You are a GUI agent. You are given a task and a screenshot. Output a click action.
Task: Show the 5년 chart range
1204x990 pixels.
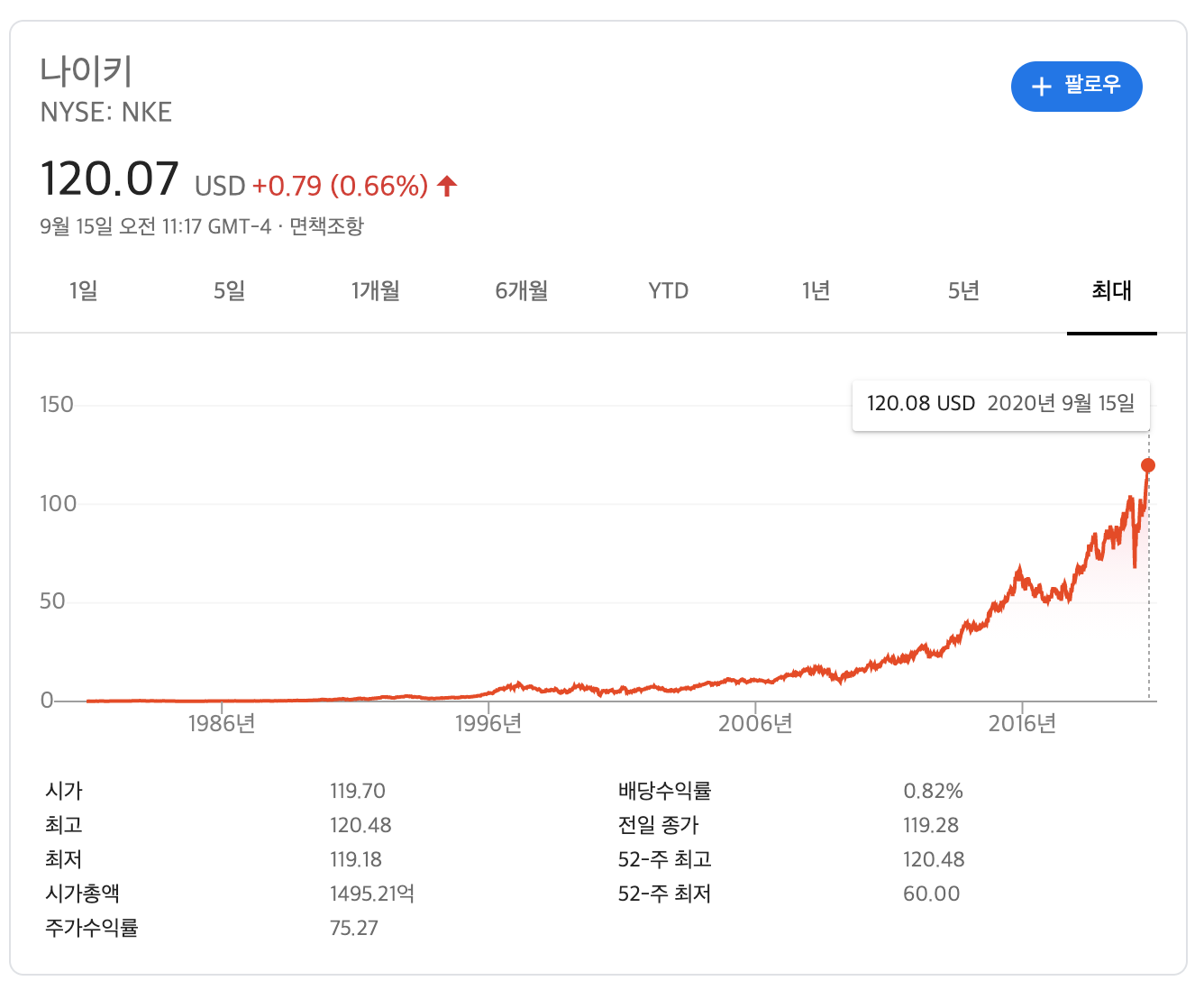point(963,290)
